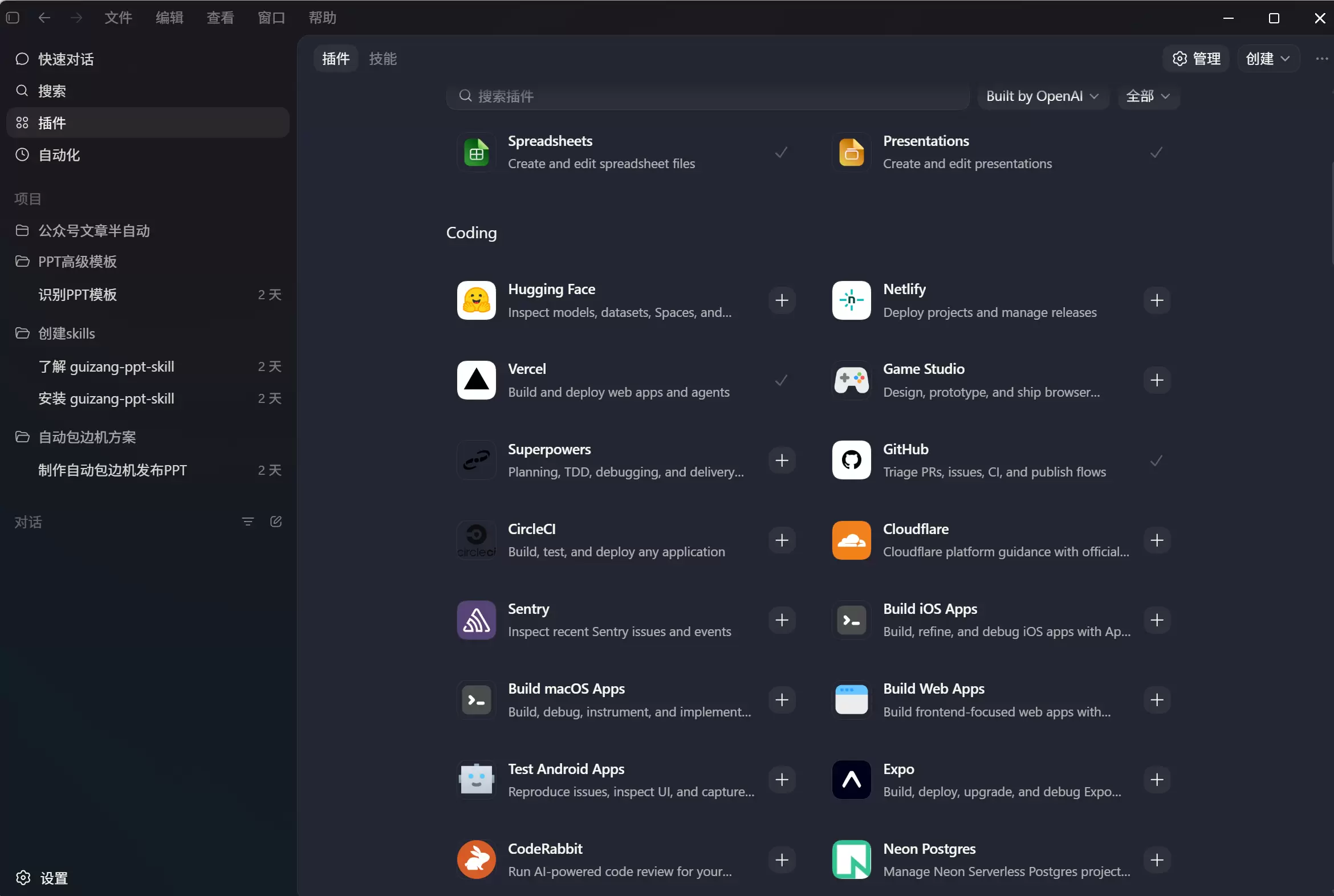Click the Presentations plugin icon
Image resolution: width=1334 pixels, height=896 pixels.
point(851,153)
